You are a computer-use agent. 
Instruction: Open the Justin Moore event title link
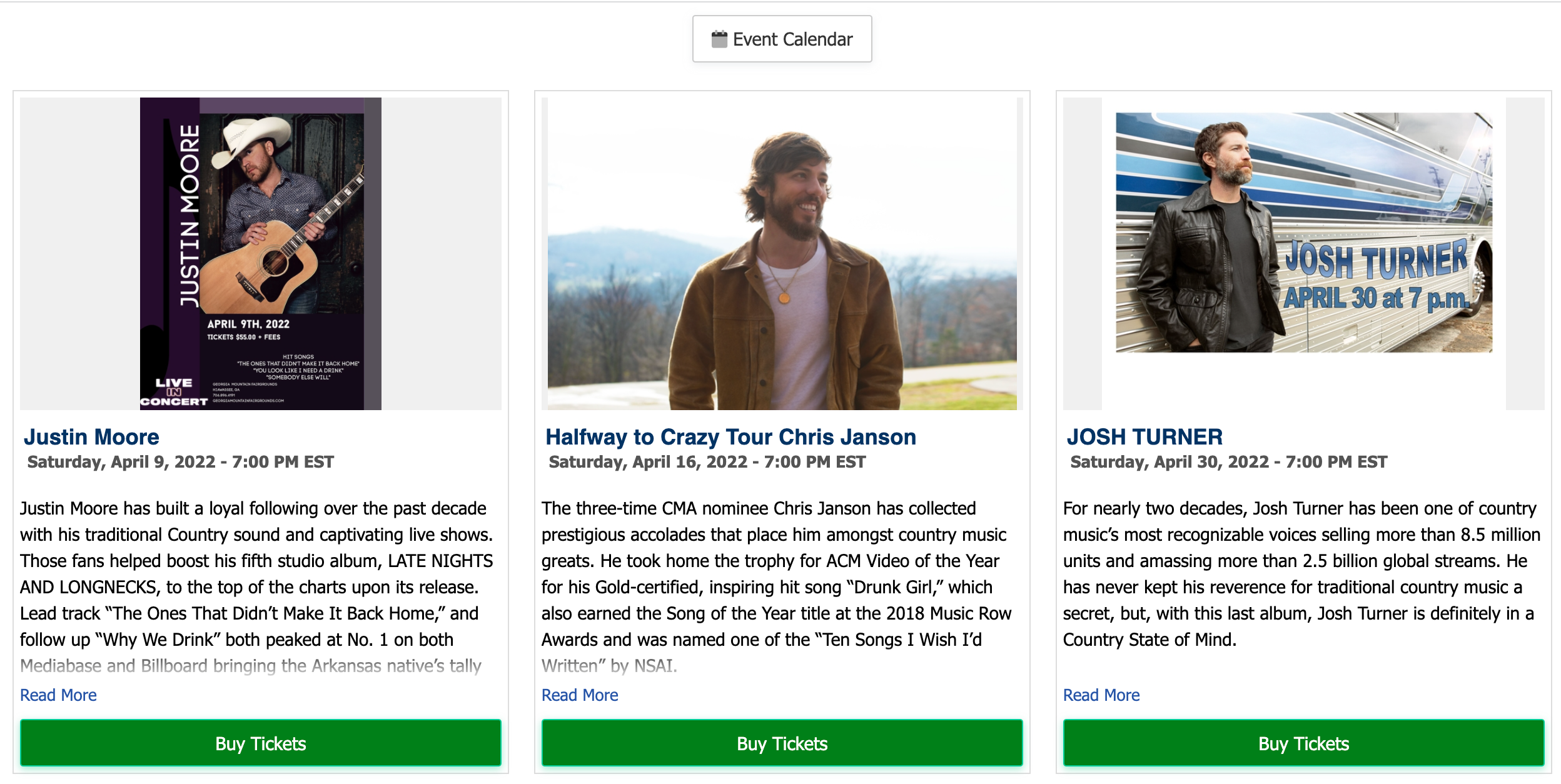click(91, 437)
